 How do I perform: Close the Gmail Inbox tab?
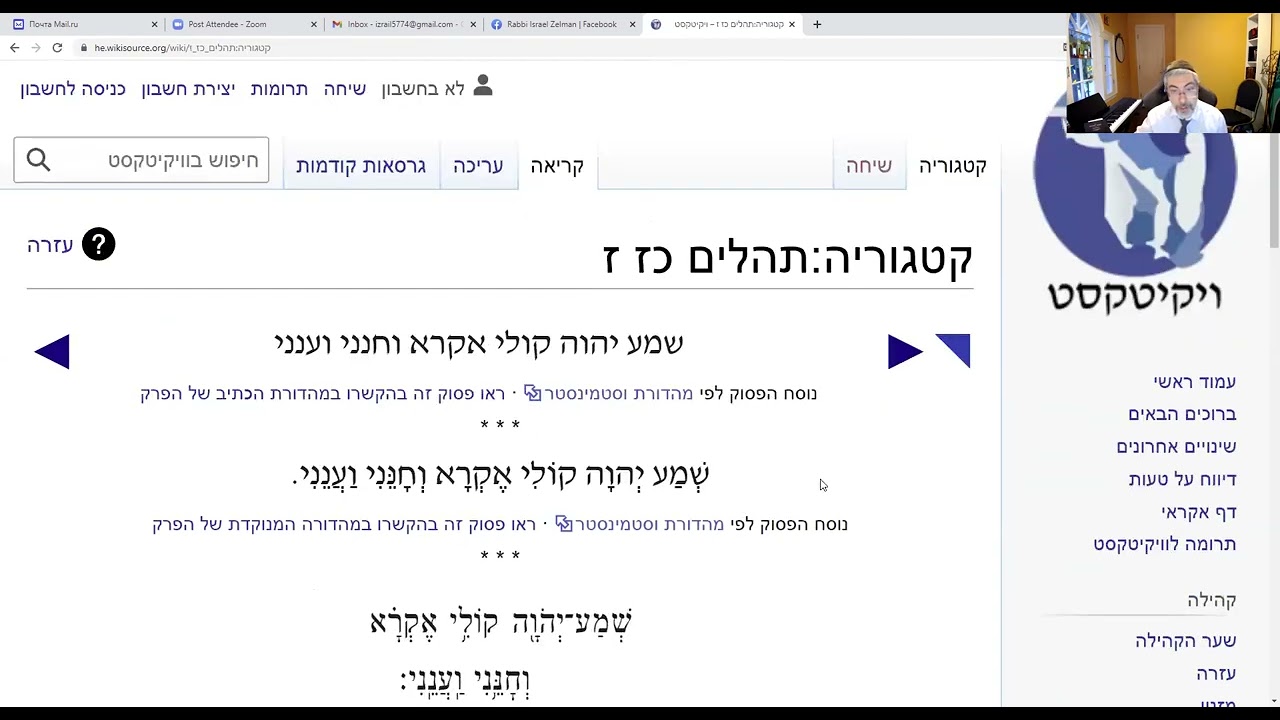point(473,24)
